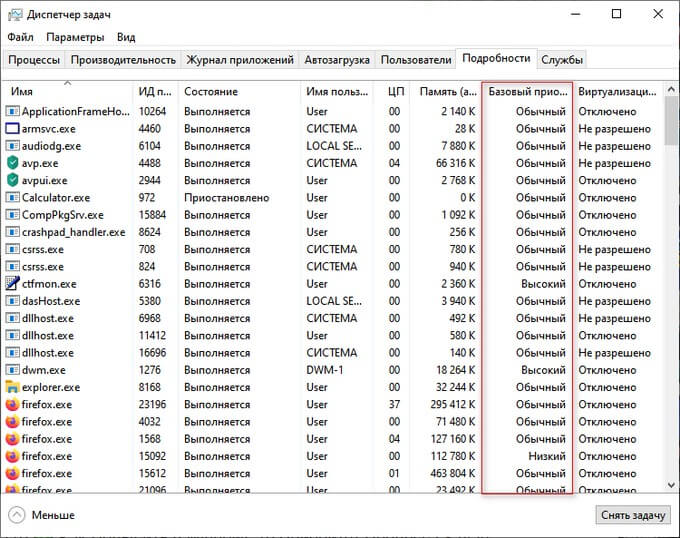The image size is (680, 538).
Task: Select the Приостановлено status of Calculator.exe
Action: point(226,198)
